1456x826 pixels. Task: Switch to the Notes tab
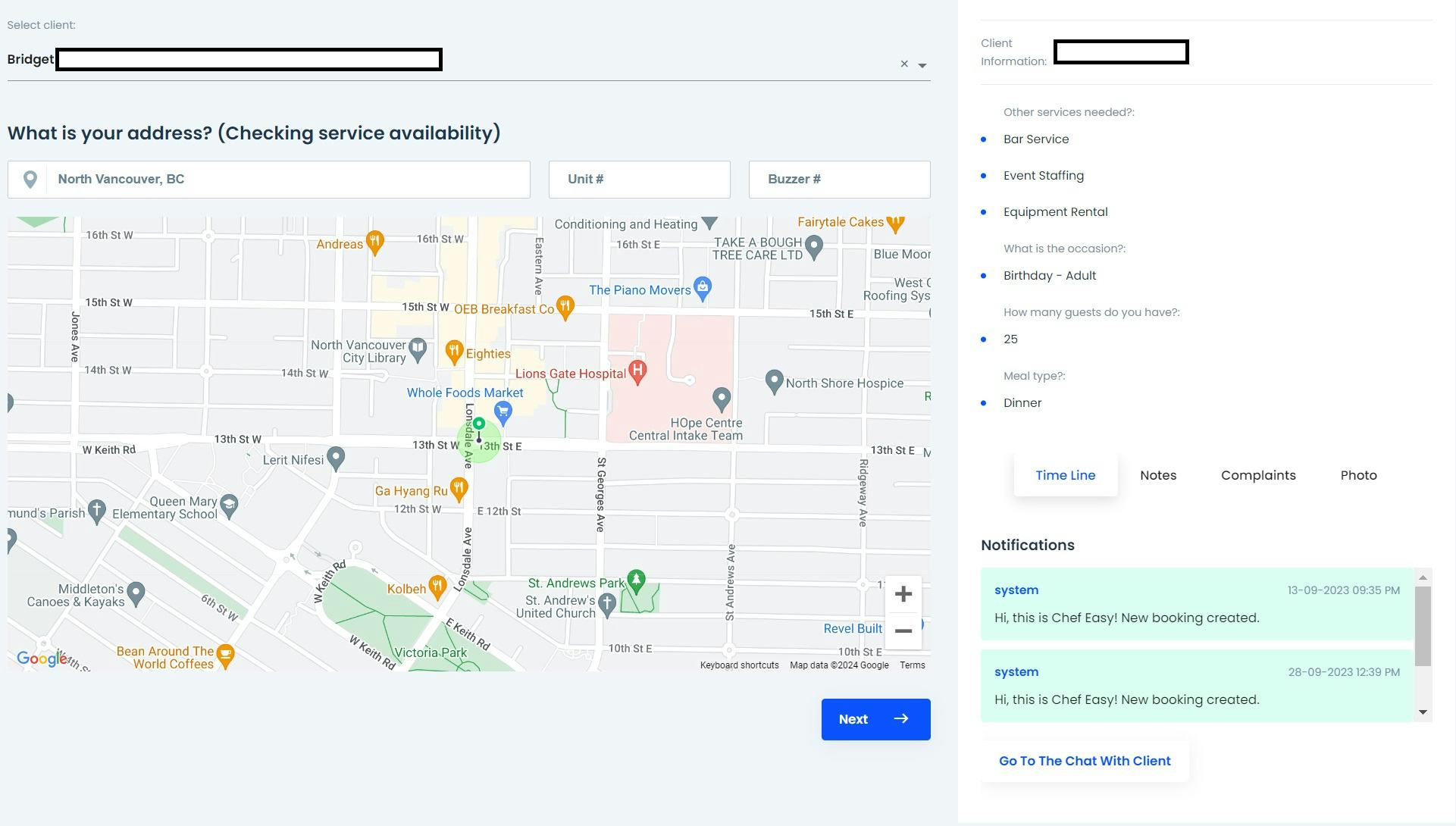tap(1158, 476)
